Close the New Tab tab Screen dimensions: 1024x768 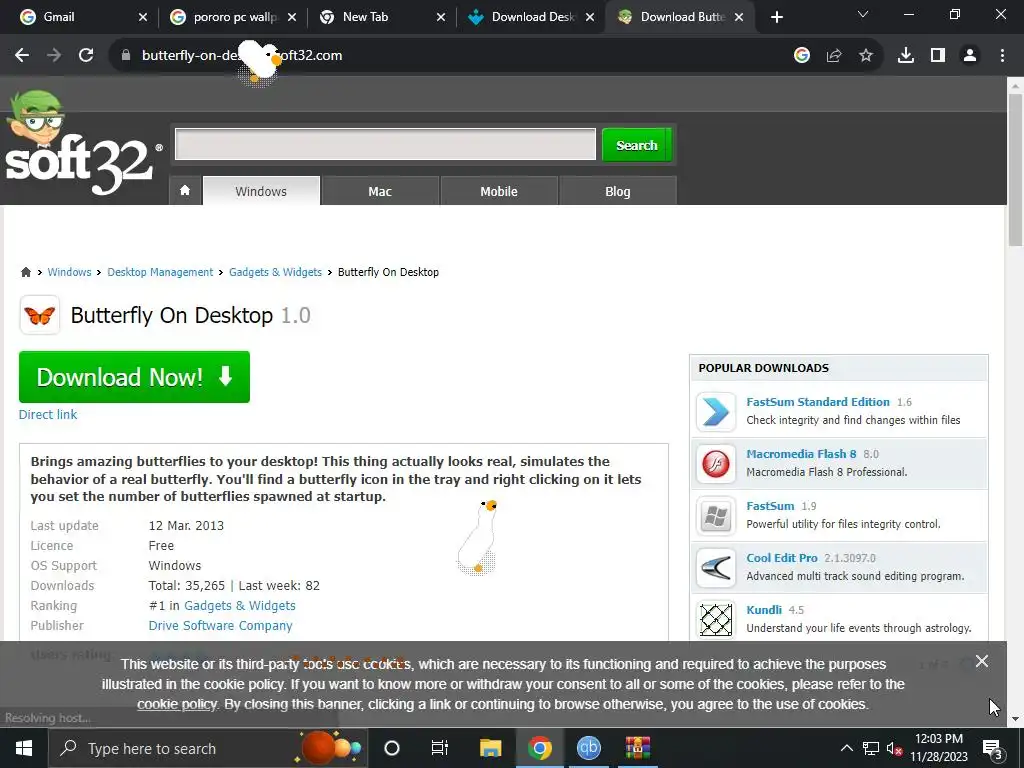click(x=441, y=18)
